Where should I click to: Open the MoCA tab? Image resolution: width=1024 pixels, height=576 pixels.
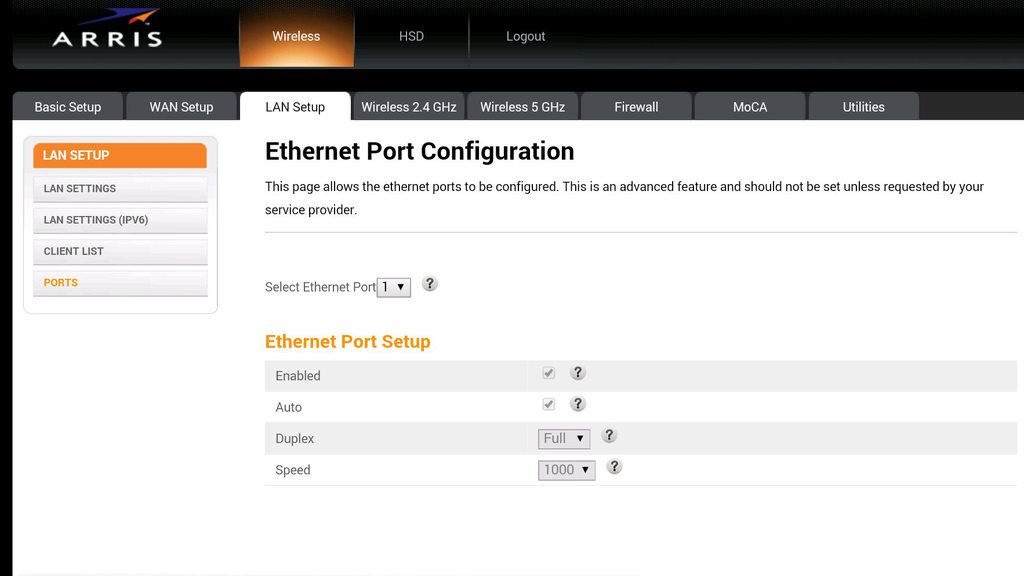tap(750, 106)
